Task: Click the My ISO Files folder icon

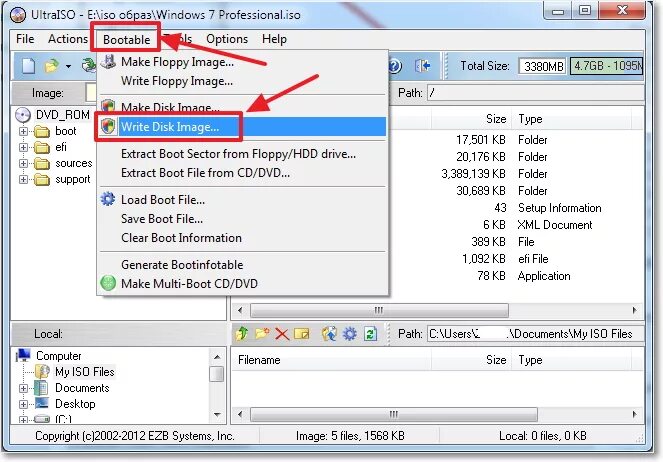Action: 42,372
